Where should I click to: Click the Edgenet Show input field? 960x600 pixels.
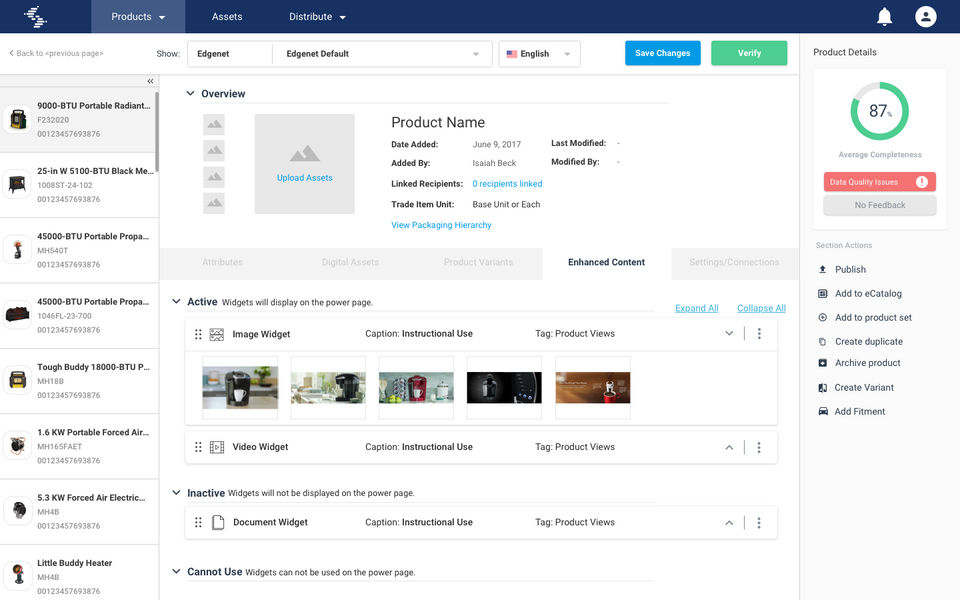[x=230, y=54]
